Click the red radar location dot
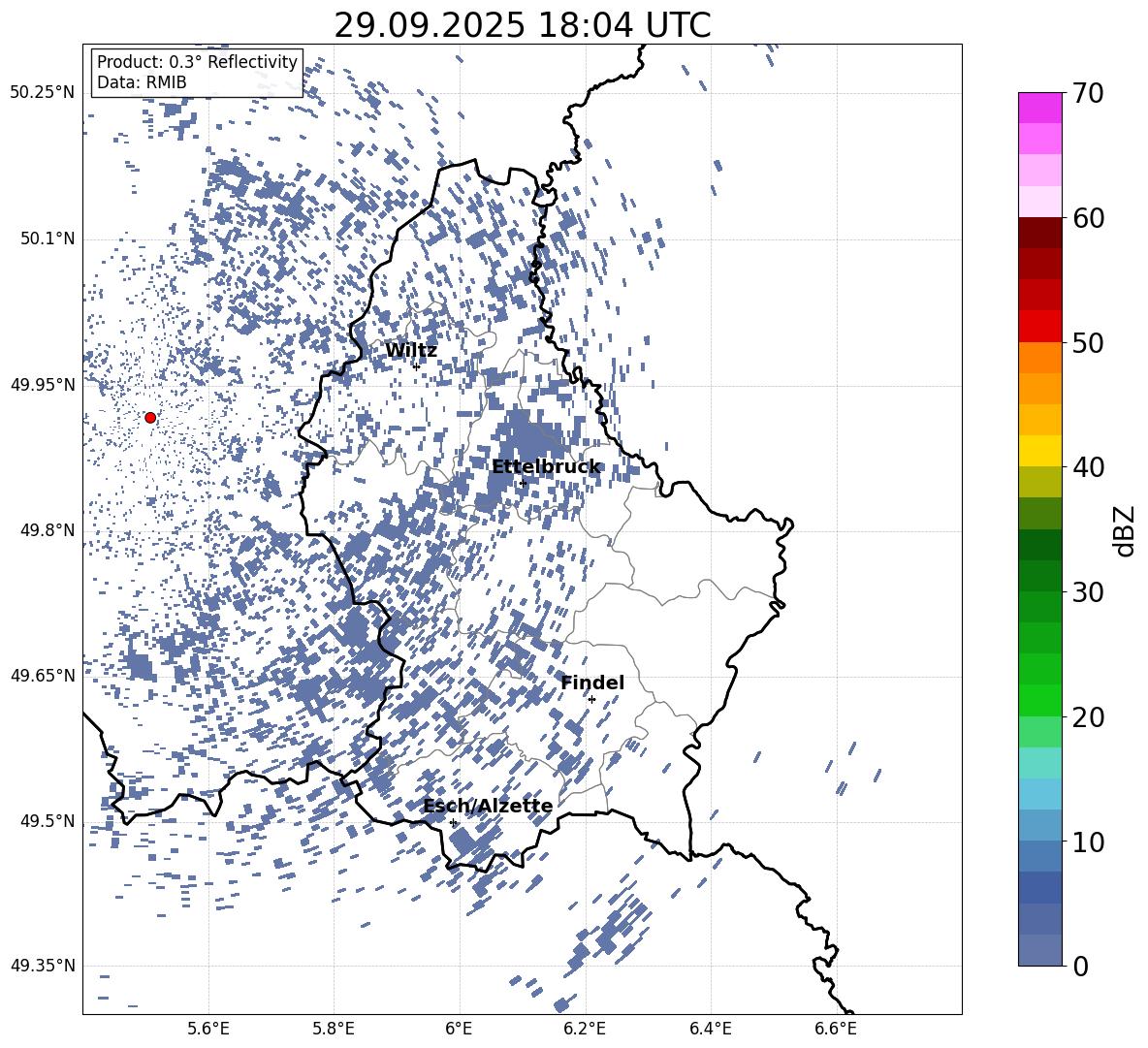Screen dimensions: 1148x1048 (150, 418)
